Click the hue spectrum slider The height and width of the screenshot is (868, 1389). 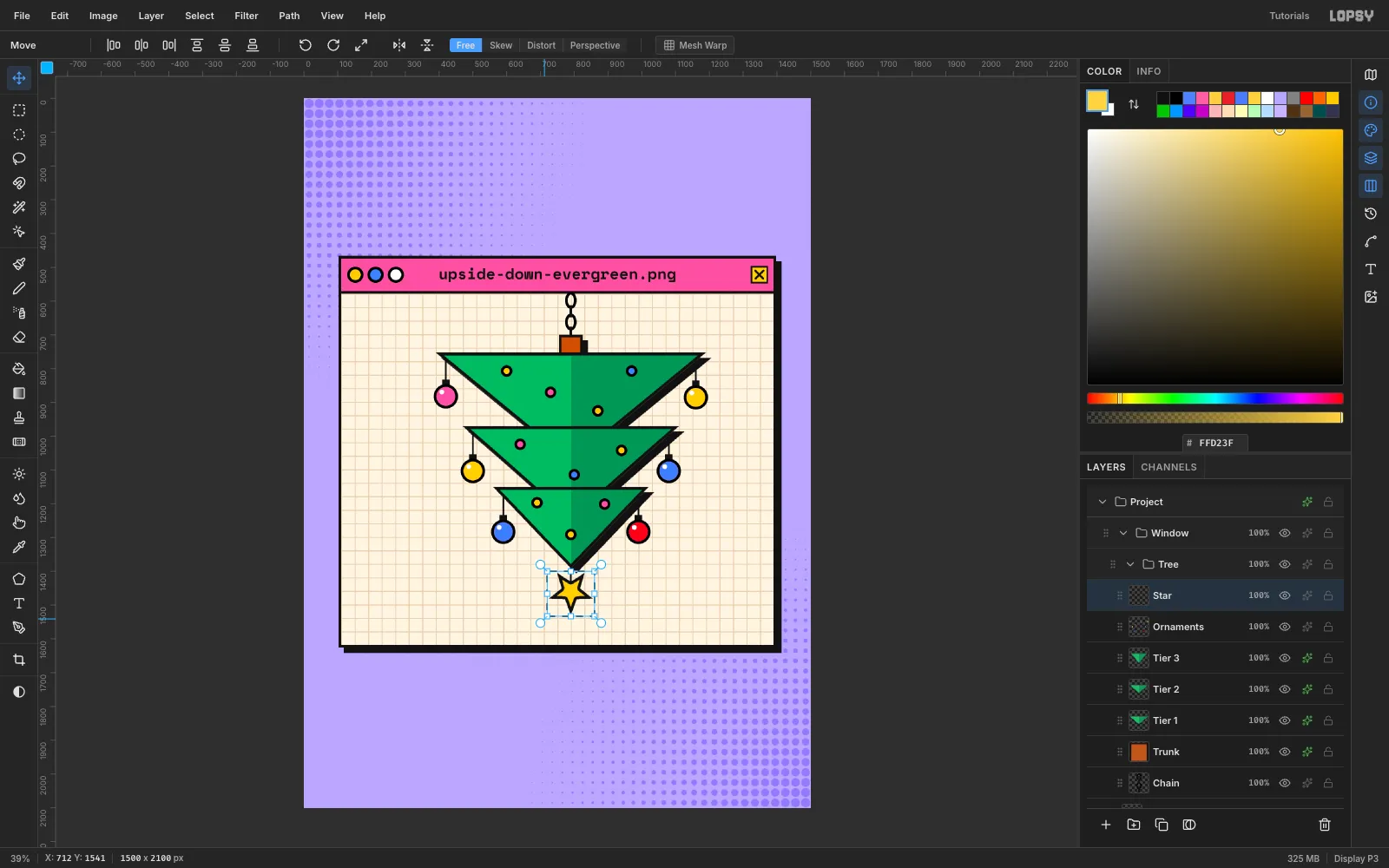pyautogui.click(x=1215, y=398)
